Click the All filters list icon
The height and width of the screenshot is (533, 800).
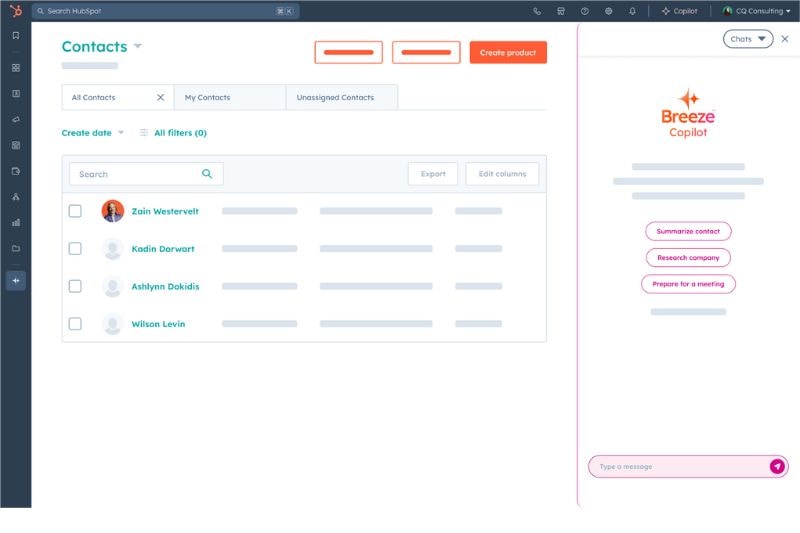144,133
